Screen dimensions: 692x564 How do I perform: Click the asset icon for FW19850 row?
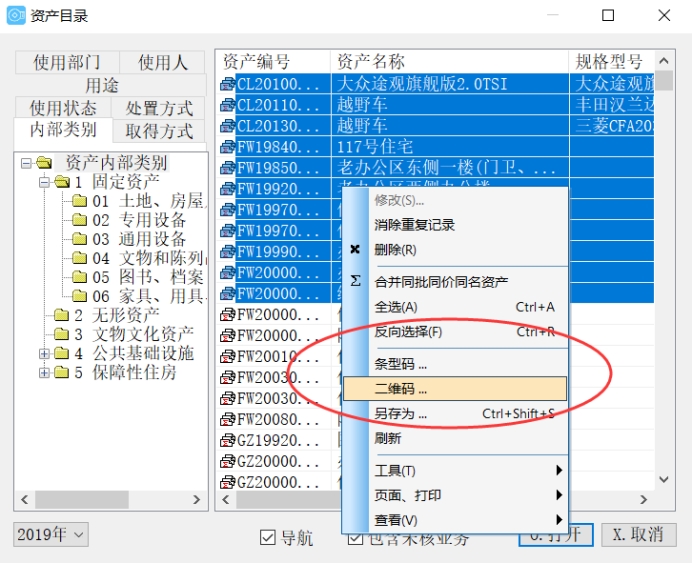click(x=227, y=168)
